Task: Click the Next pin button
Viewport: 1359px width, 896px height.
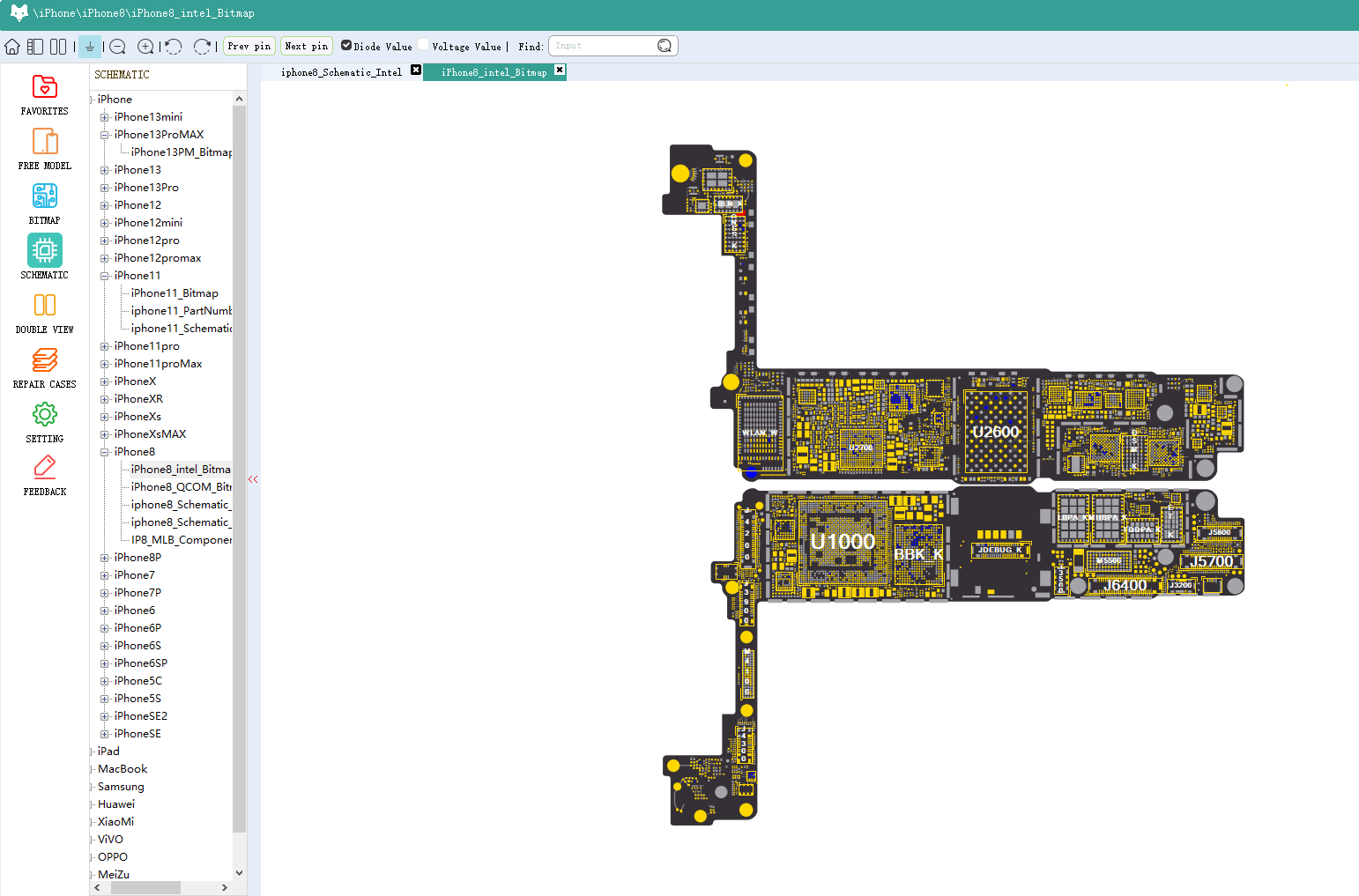Action: [x=307, y=46]
